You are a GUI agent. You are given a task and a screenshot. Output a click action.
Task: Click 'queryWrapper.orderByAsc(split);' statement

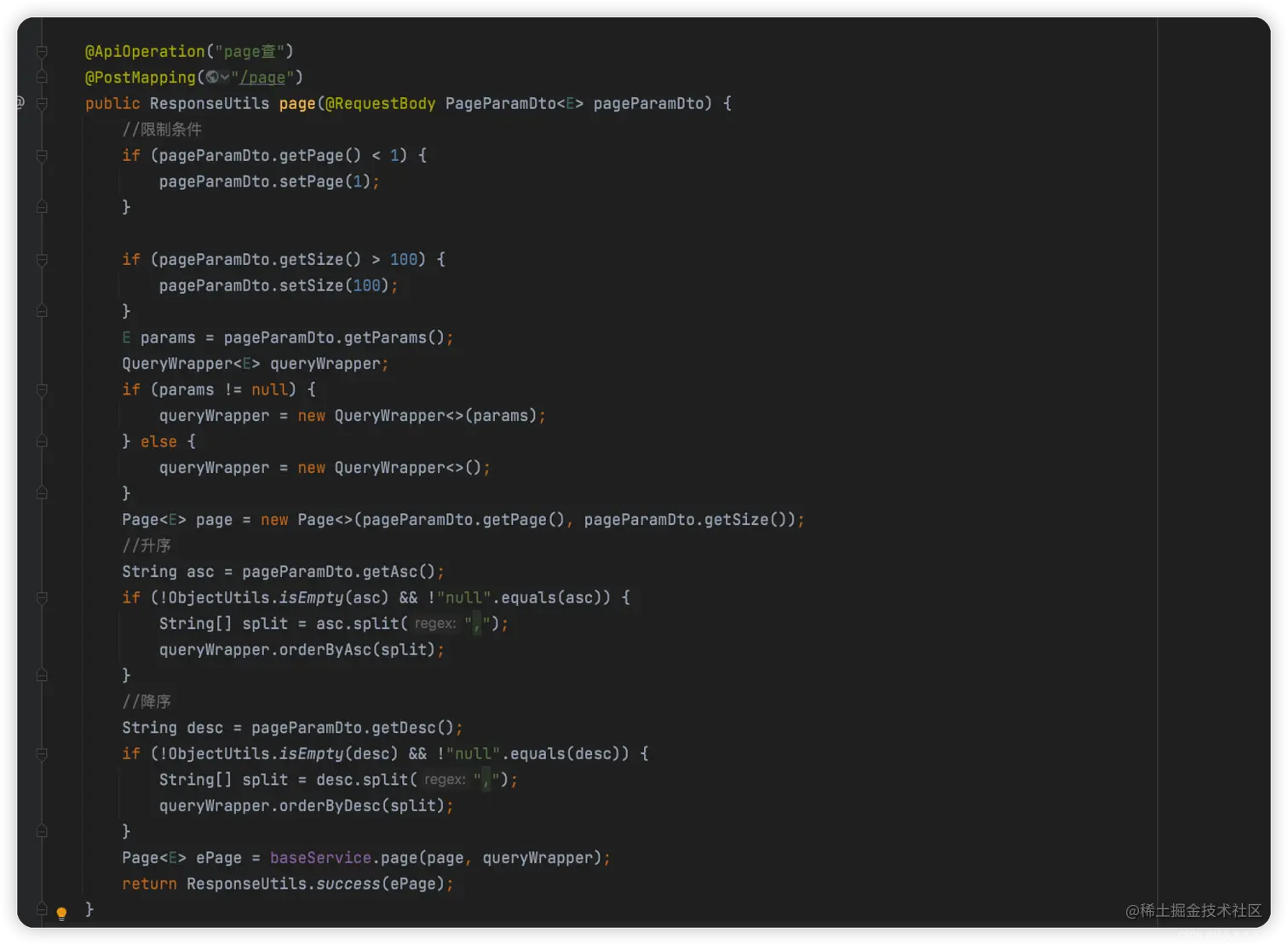(302, 649)
